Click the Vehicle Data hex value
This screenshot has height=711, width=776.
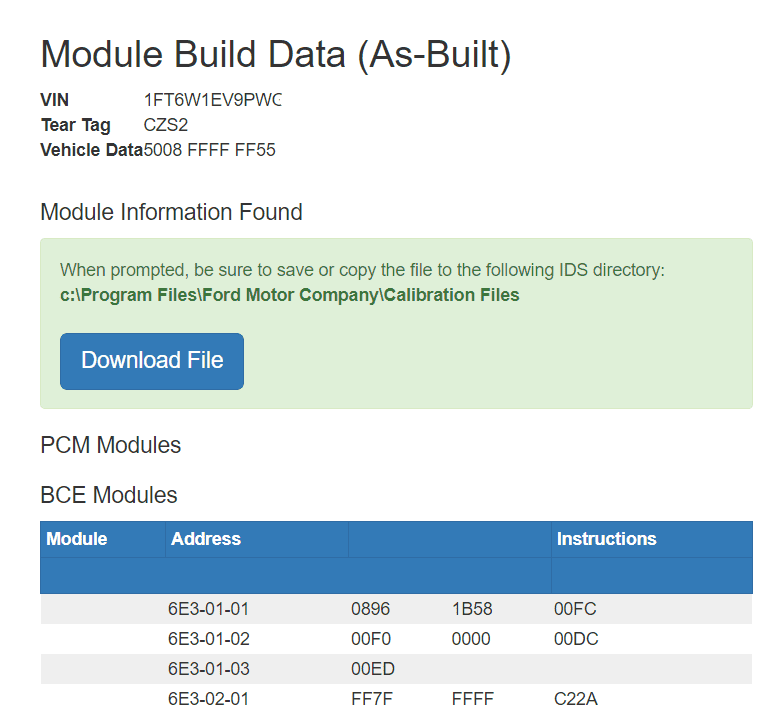(210, 150)
